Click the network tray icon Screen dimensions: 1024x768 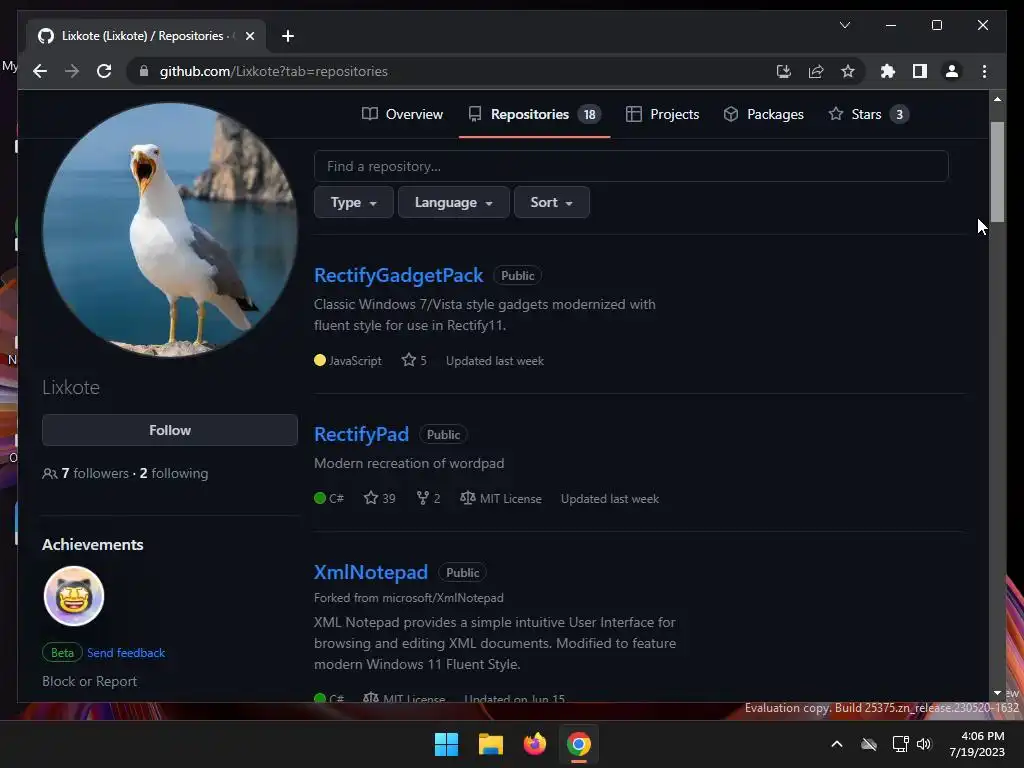tap(901, 744)
